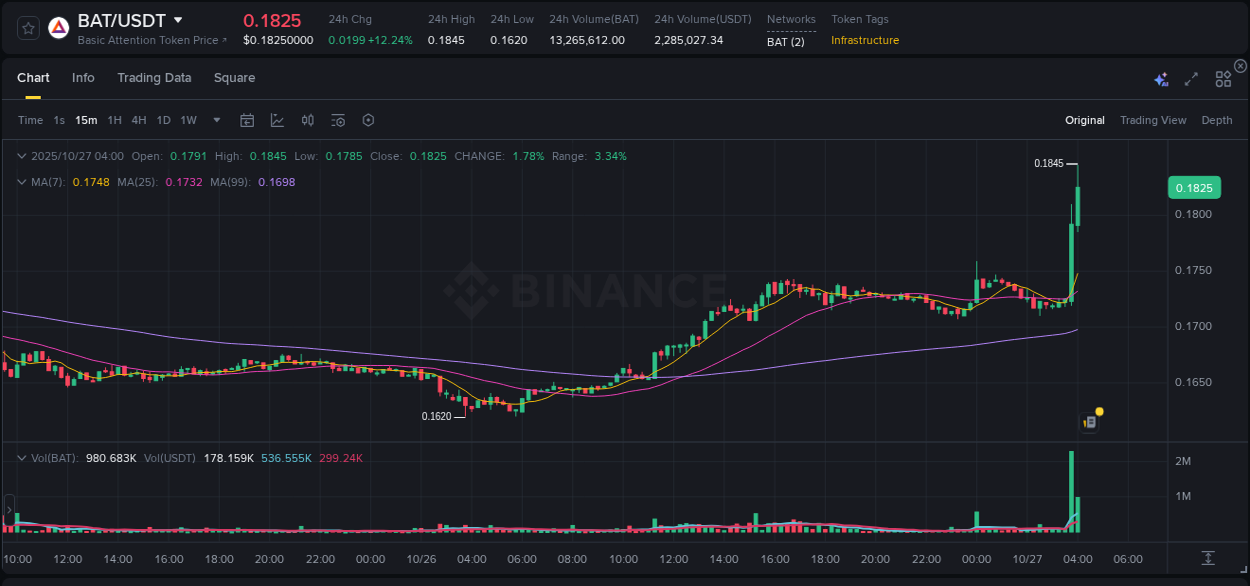Collapse the moving averages row chevron
This screenshot has width=1250, height=586.
(22, 182)
